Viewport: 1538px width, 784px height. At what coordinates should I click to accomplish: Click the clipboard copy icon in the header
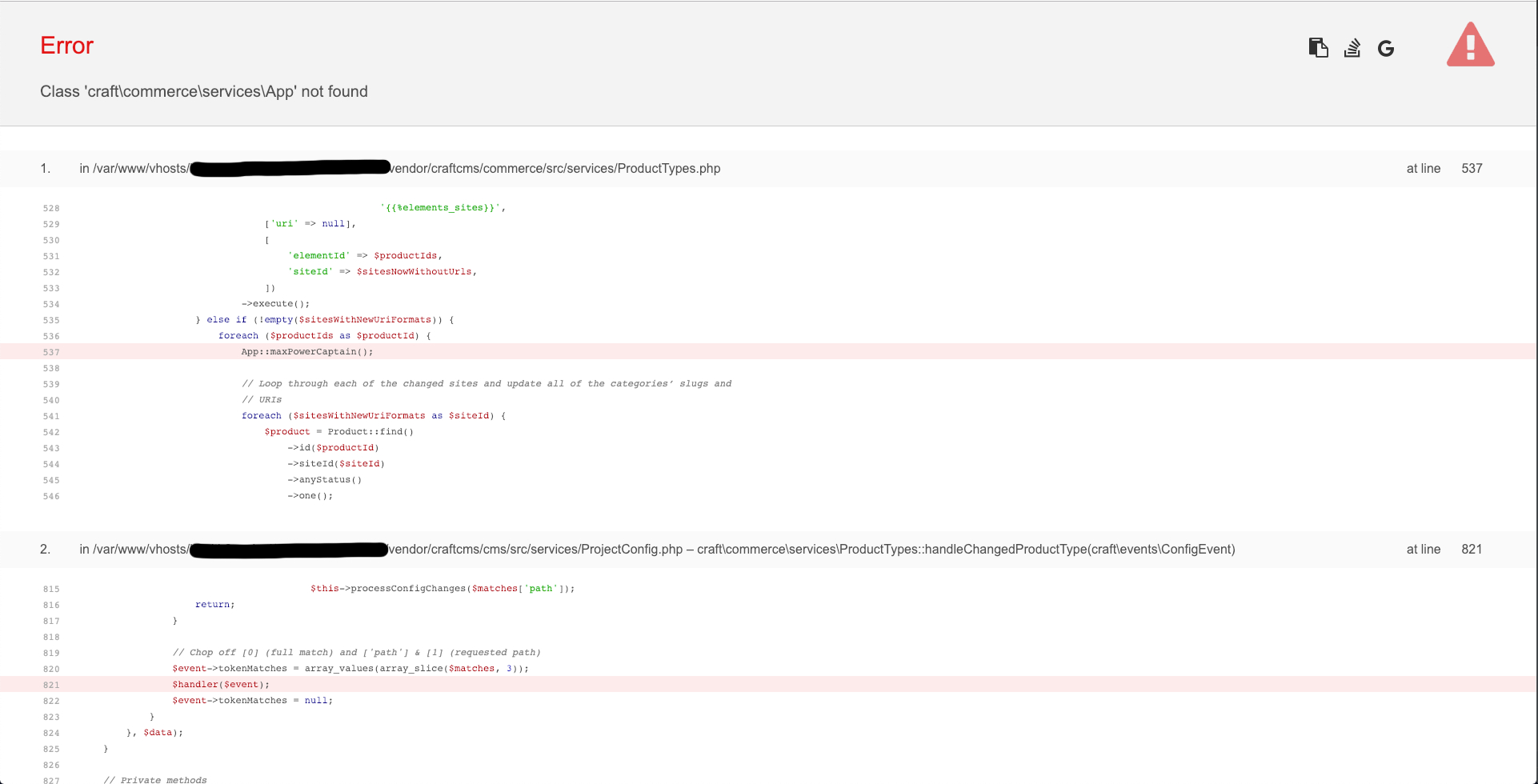click(1318, 47)
